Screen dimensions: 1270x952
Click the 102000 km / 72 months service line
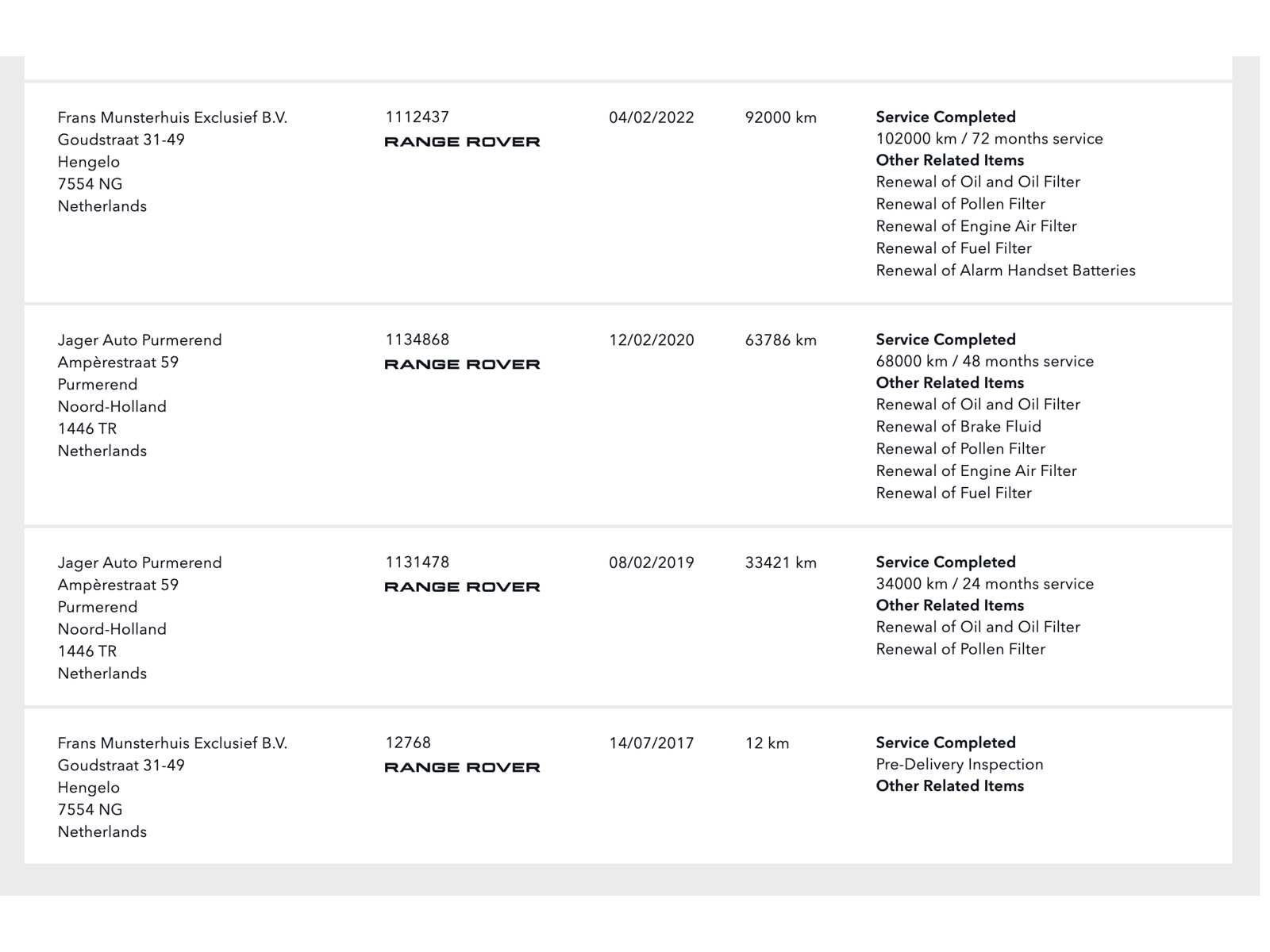click(989, 139)
